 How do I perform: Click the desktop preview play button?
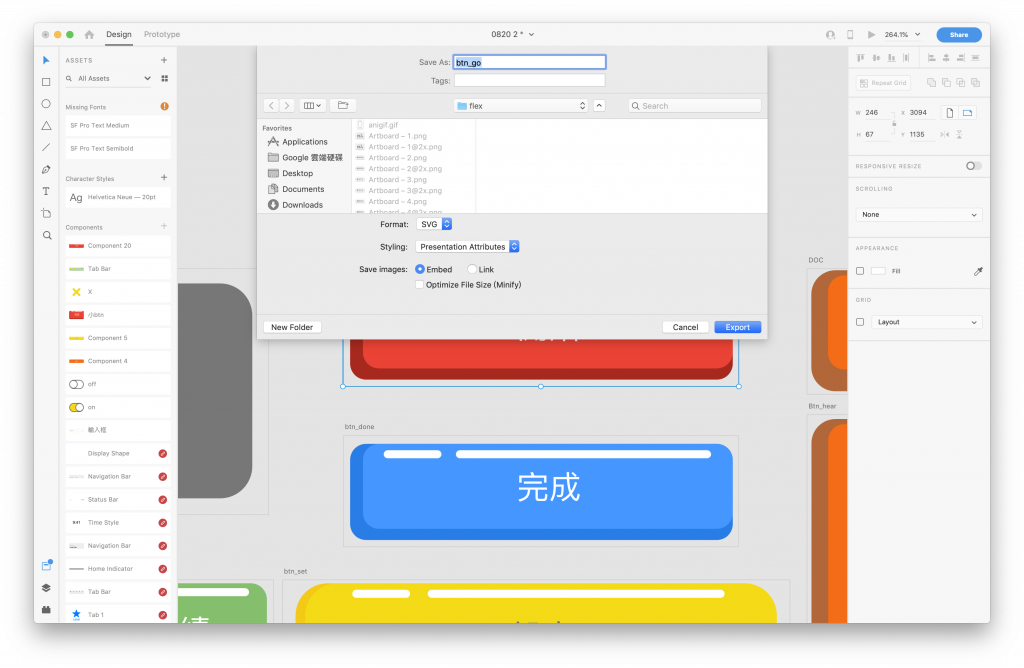coord(871,35)
